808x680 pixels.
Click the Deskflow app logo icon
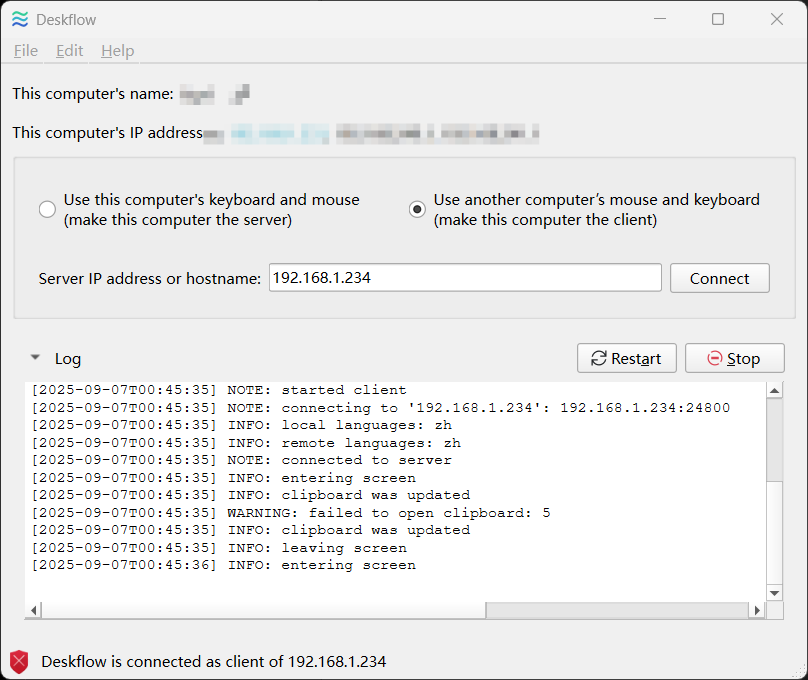(x=20, y=20)
